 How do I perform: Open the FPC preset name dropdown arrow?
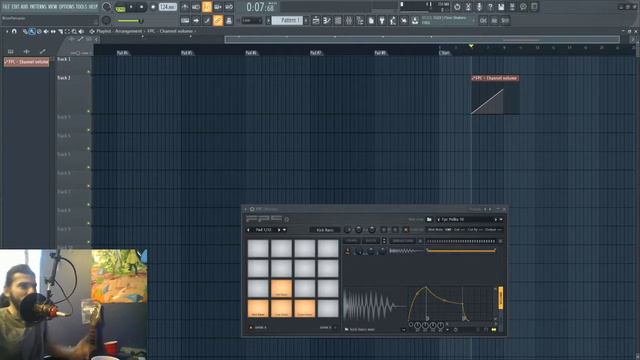[x=501, y=220]
